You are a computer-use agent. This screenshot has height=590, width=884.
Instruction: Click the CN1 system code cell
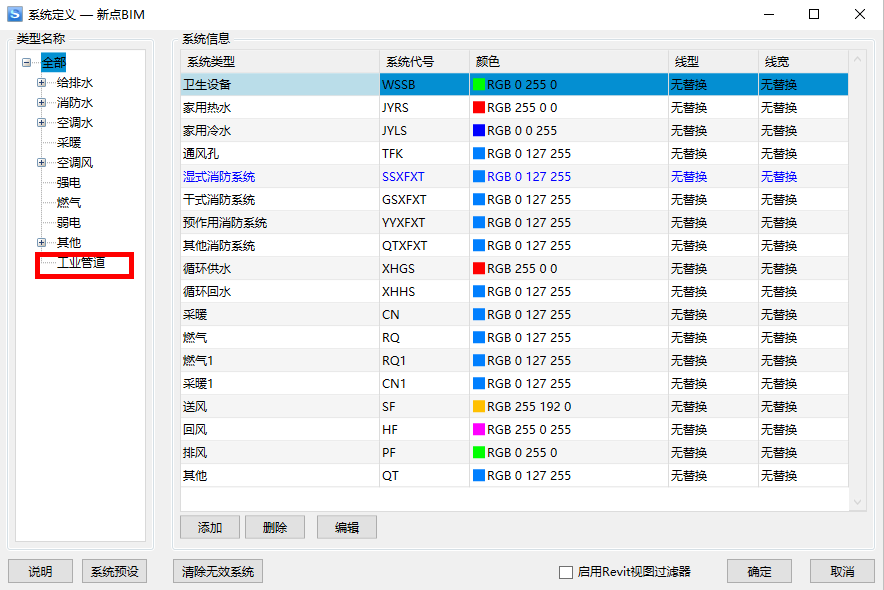point(425,383)
